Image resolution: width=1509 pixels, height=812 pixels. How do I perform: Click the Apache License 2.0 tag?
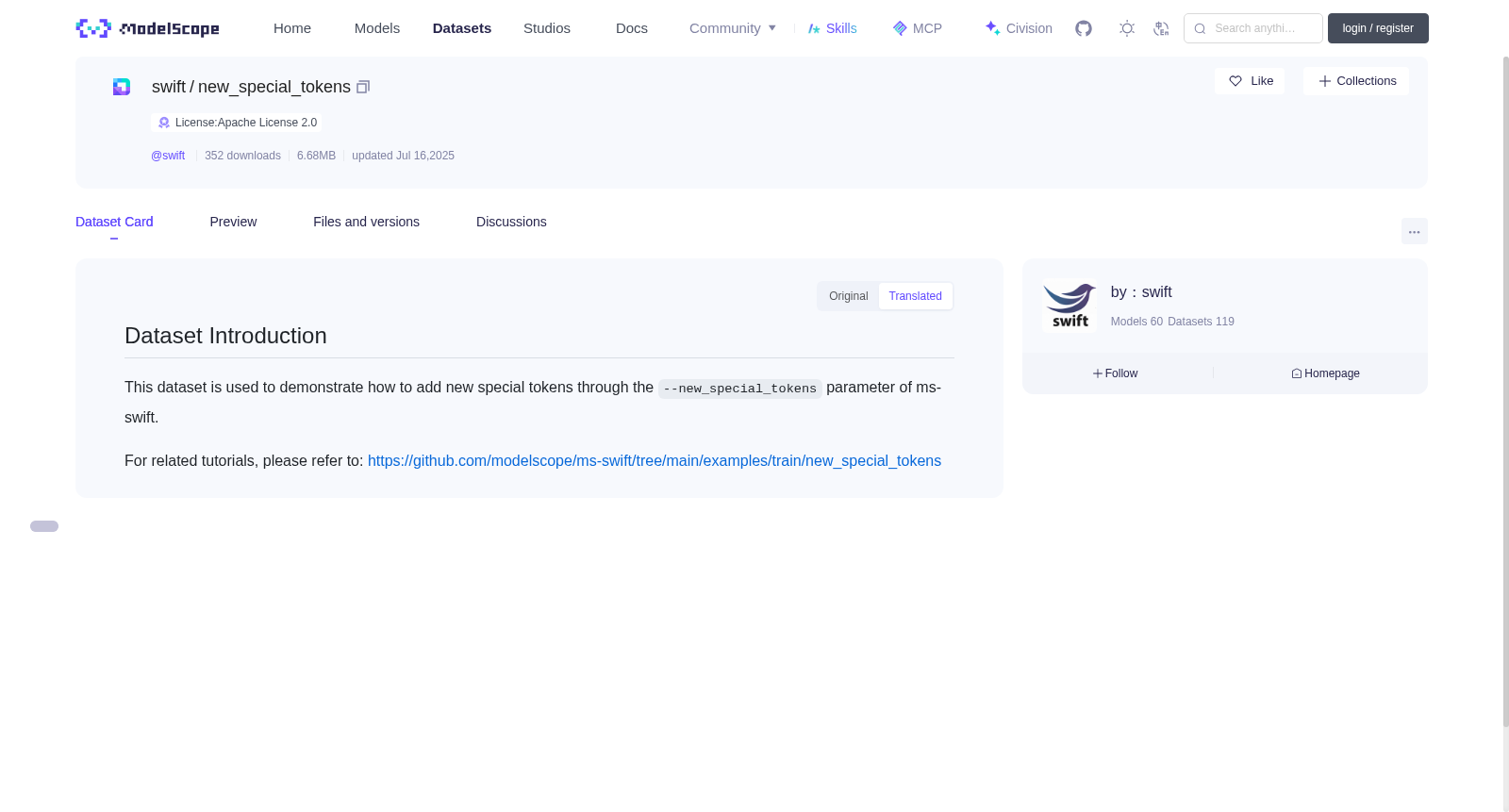tap(237, 123)
